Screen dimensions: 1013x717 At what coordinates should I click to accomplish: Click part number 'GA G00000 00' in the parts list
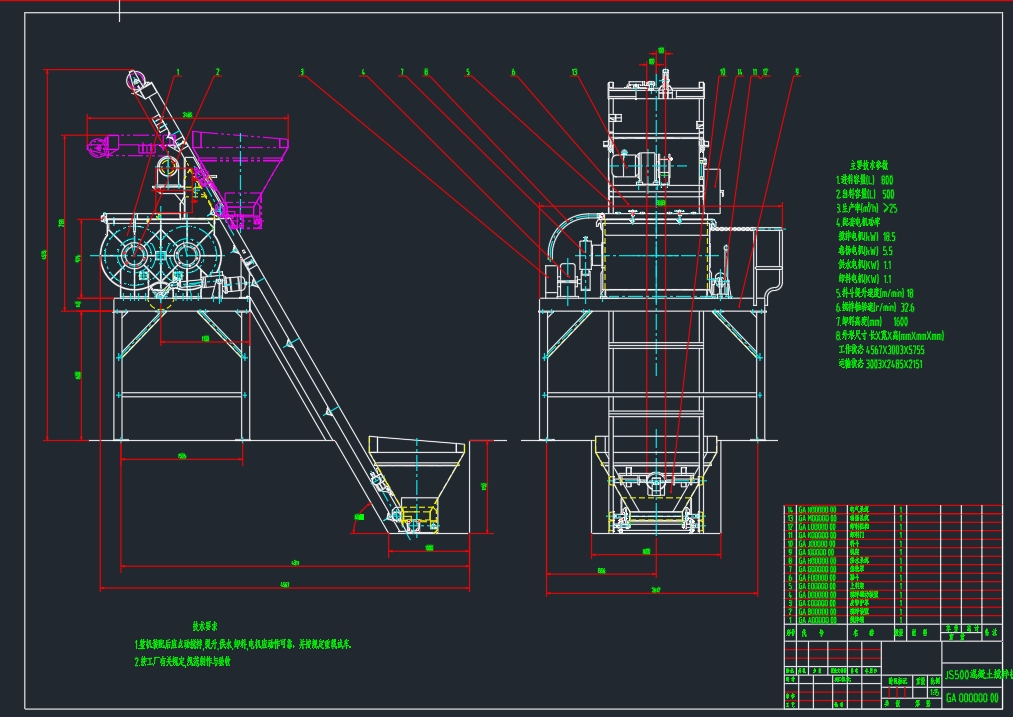817,569
